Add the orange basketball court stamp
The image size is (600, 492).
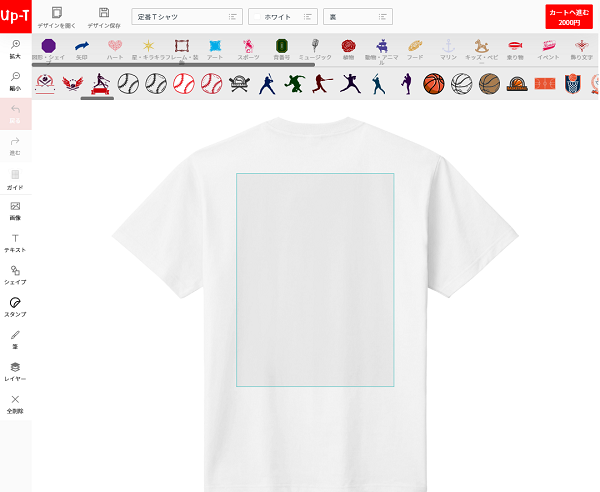(545, 84)
